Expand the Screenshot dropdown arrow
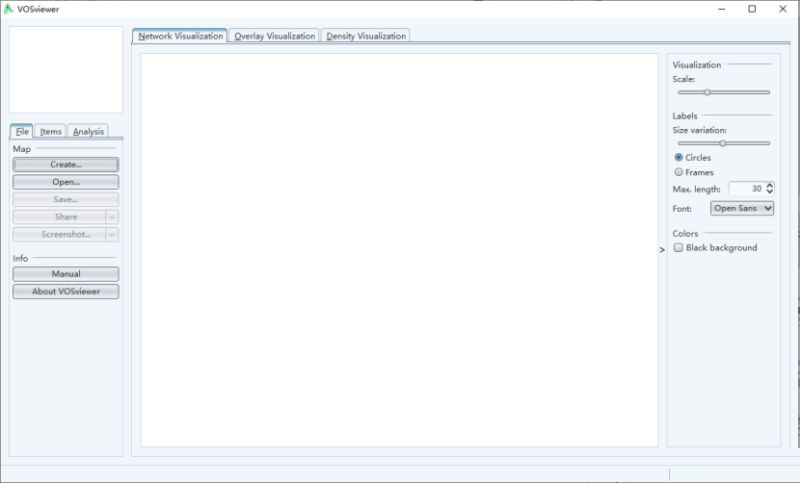This screenshot has height=483, width=800. click(112, 234)
